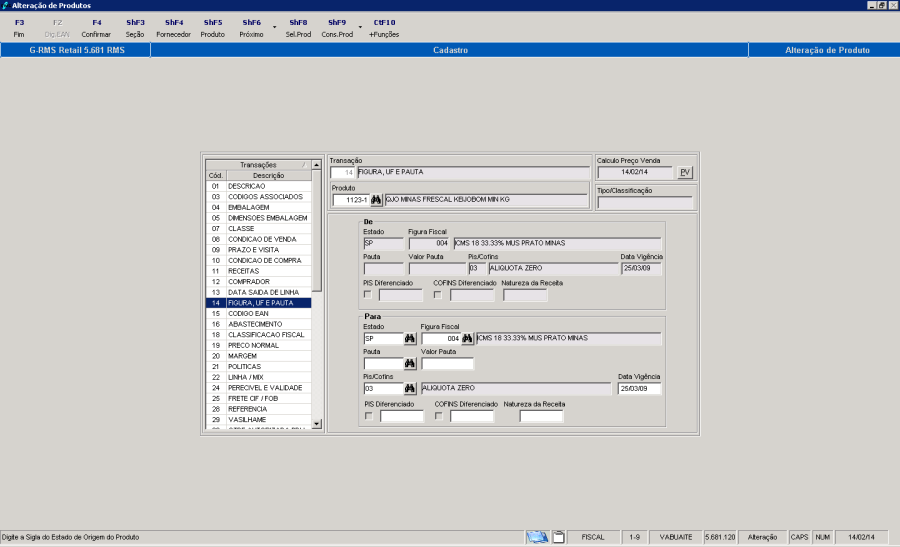
Task: Expand the dropdown arrow next to Próximo
Action: tap(274, 28)
